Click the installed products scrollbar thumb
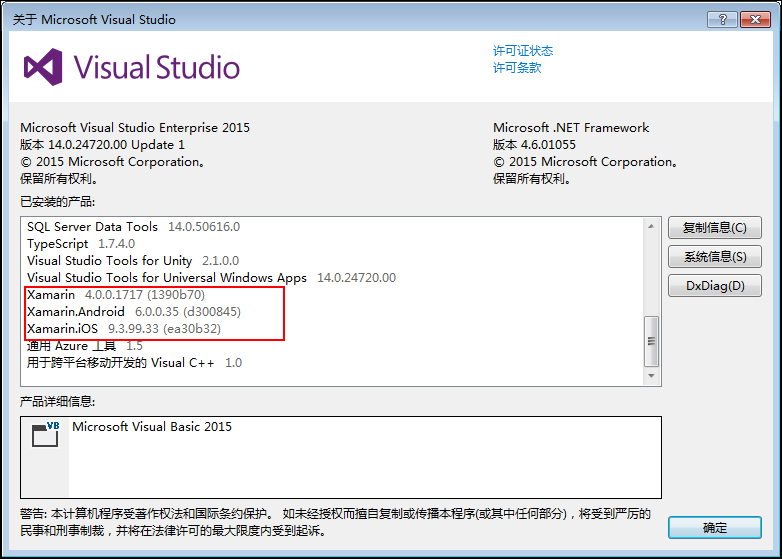 click(651, 341)
